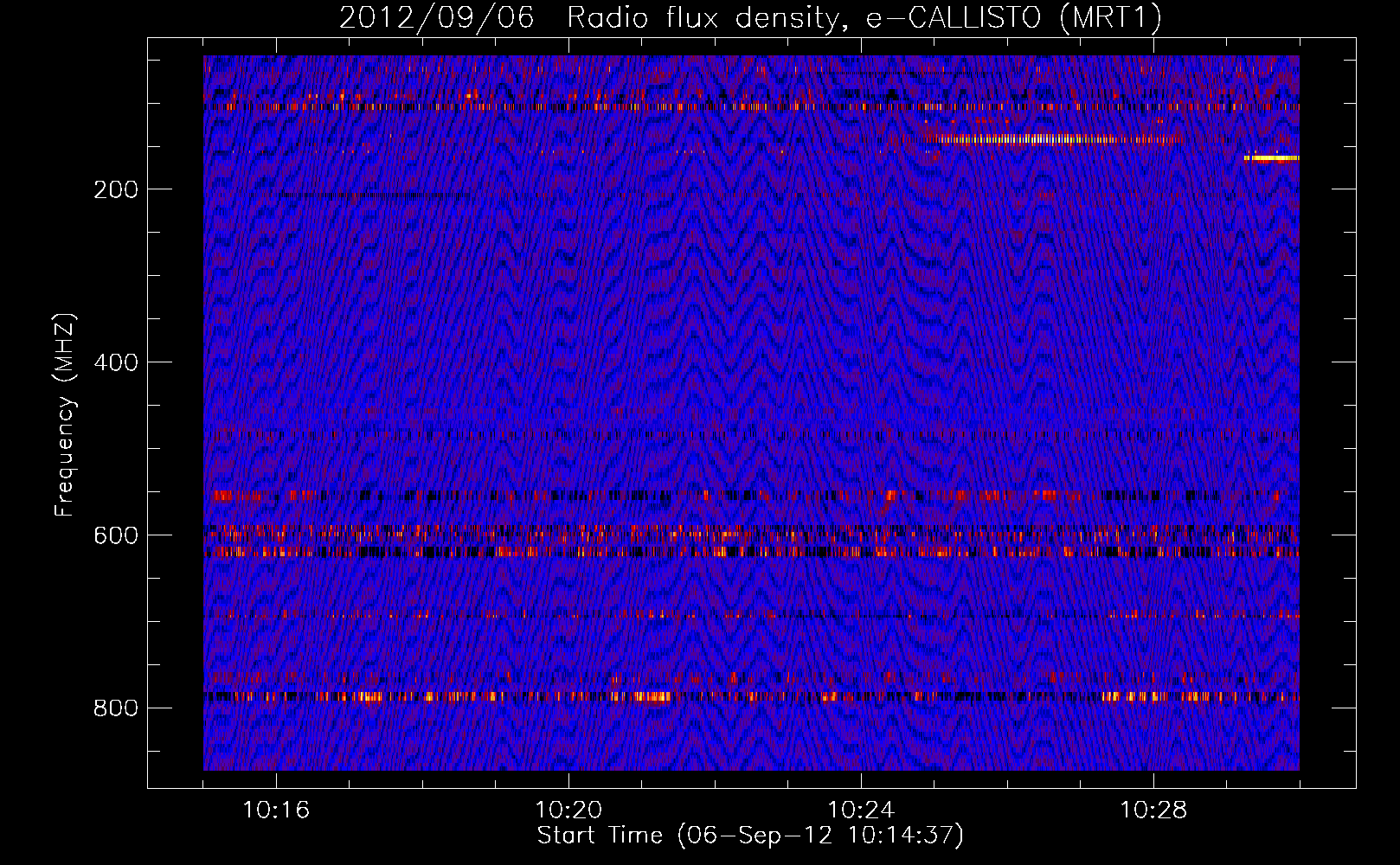Click the 200 frequency tick label
This screenshot has width=1400, height=865.
[116, 189]
